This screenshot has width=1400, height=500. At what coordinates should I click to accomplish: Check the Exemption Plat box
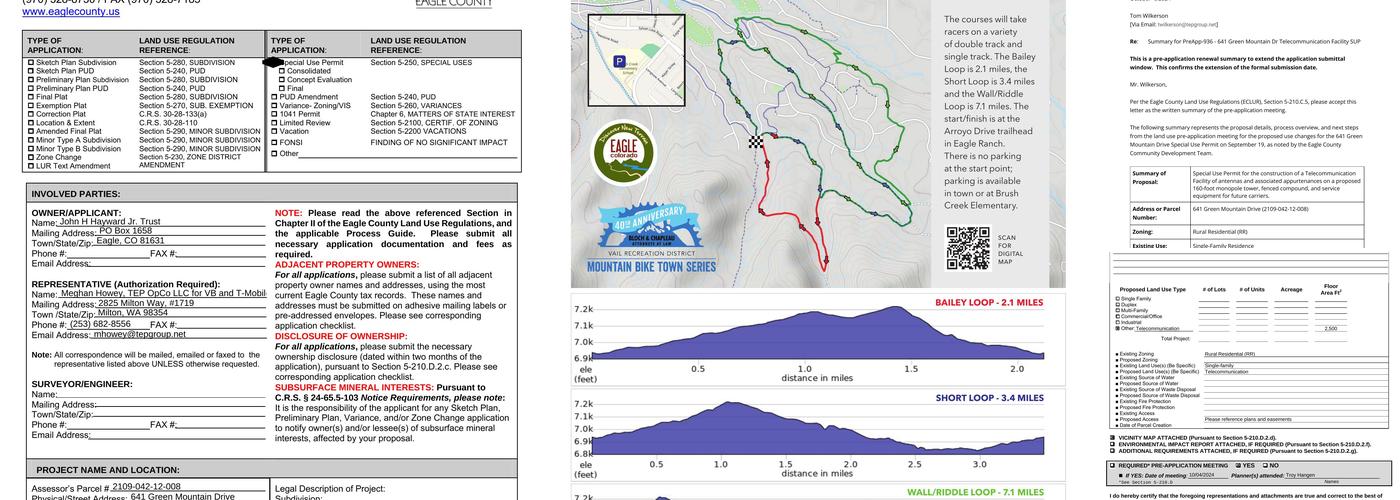pos(31,105)
